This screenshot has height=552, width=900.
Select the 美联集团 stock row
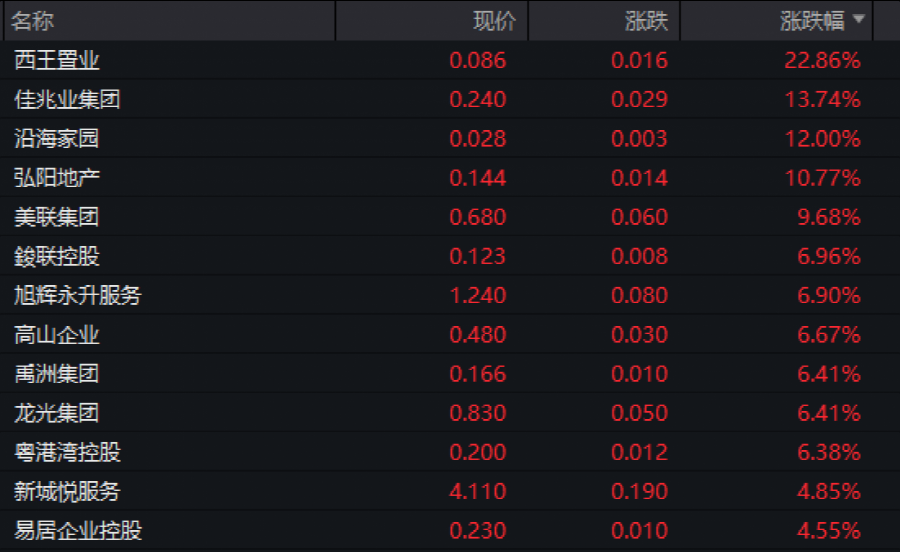[450, 217]
